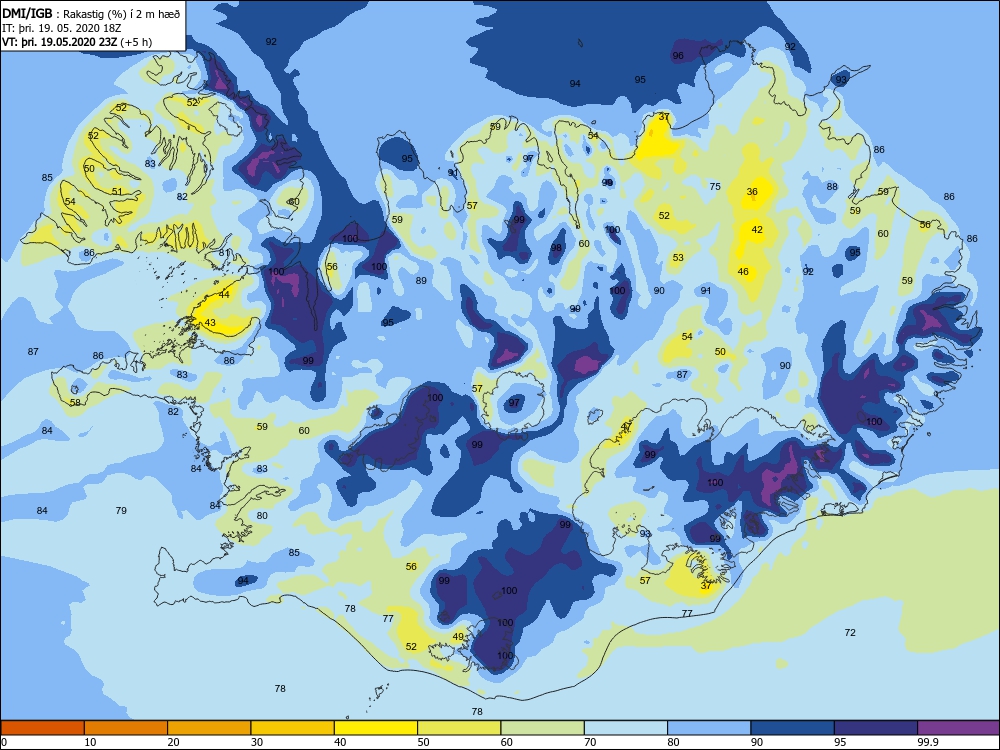This screenshot has height=750, width=1000.
Task: Click the humidity value '53' on the map
Action: (x=678, y=258)
